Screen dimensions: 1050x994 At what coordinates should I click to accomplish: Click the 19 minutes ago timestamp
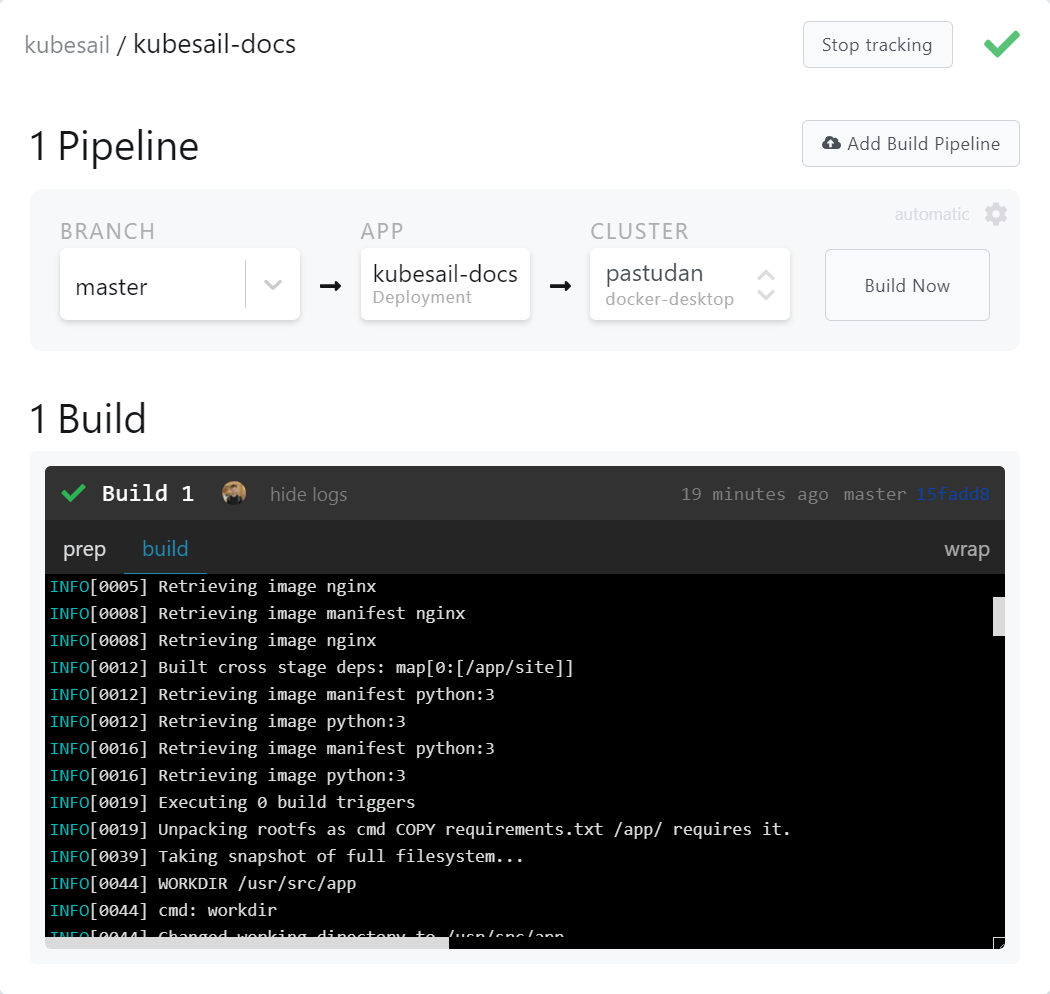[x=755, y=494]
